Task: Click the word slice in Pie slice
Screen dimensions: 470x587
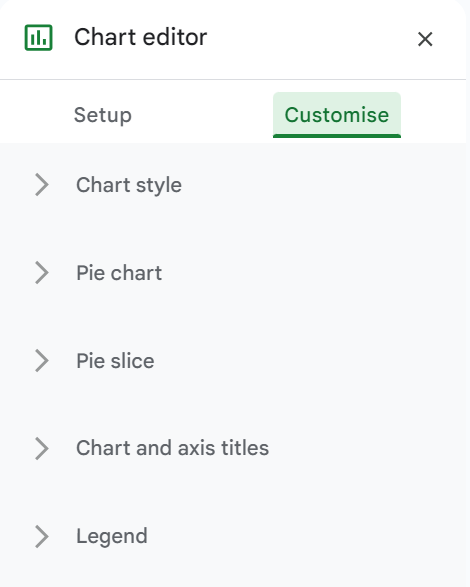Action: coord(132,361)
